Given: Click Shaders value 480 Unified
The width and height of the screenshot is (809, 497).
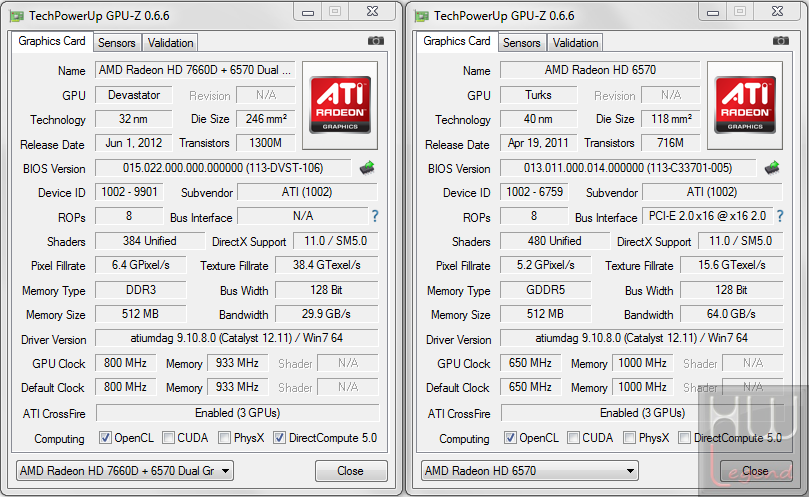Looking at the screenshot, I should 555,241.
